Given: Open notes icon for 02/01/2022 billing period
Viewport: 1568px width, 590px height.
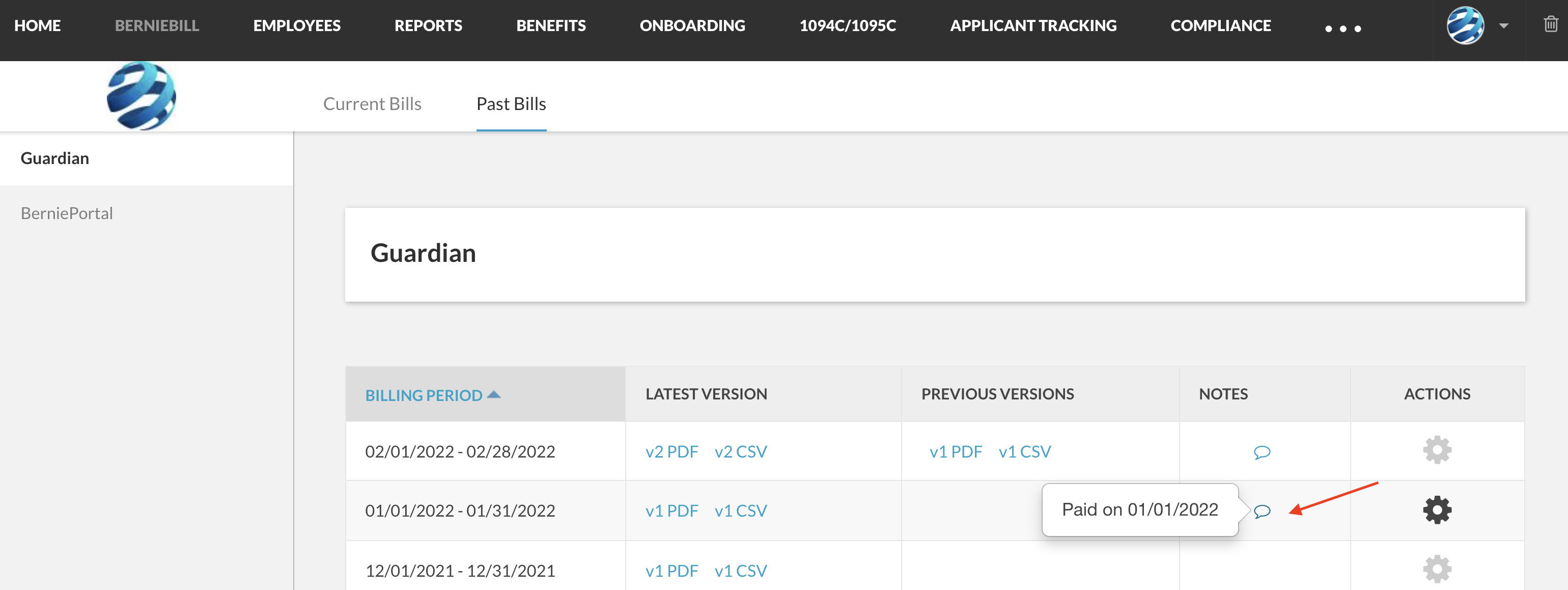Looking at the screenshot, I should [x=1262, y=452].
